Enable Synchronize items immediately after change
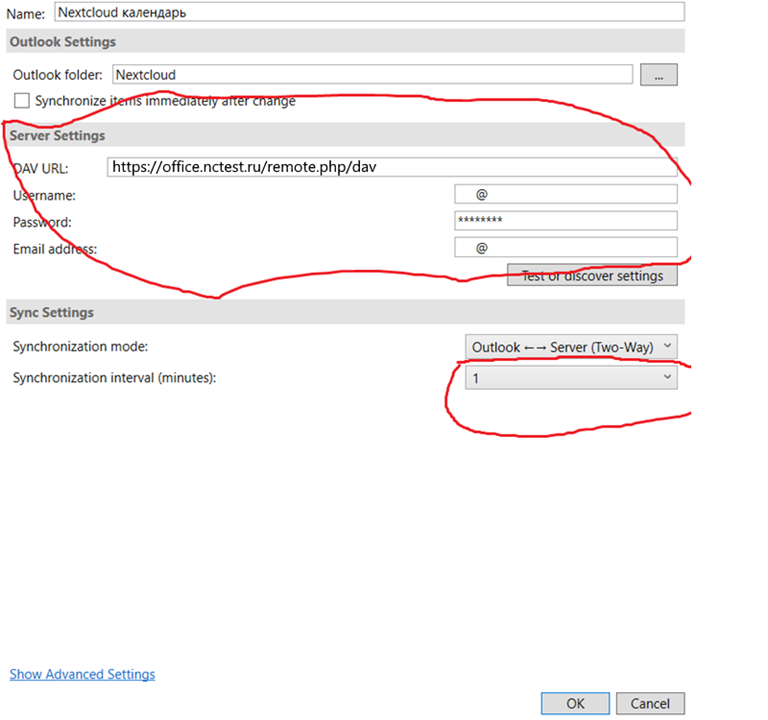Screen dimensions: 768x720 pyautogui.click(x=22, y=100)
